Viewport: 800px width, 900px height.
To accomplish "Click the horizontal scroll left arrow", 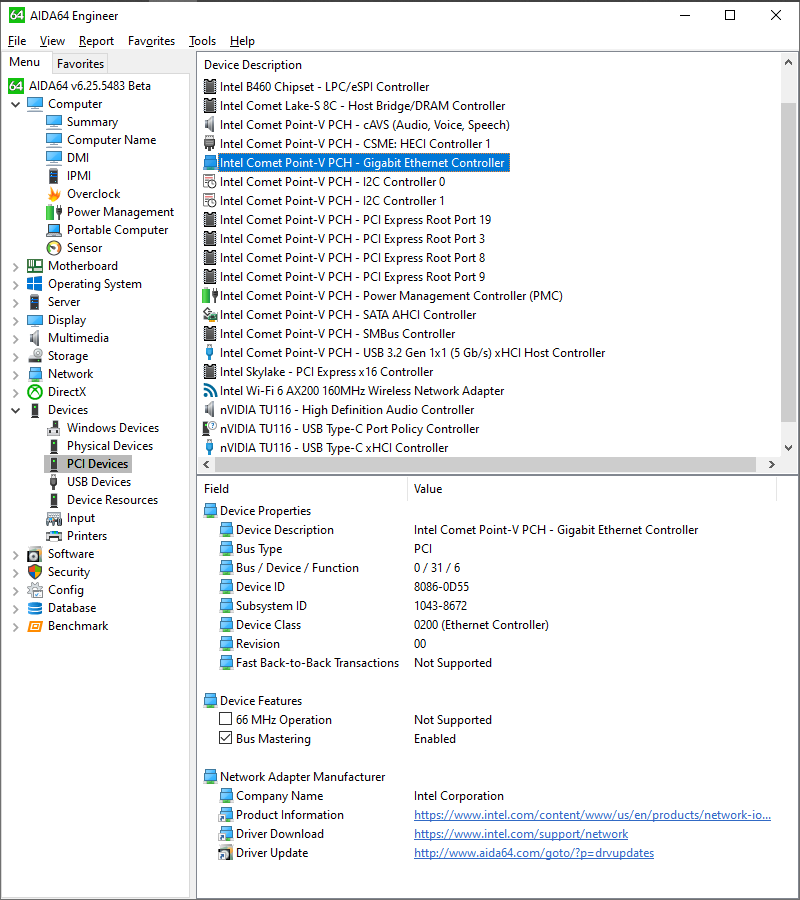I will (207, 464).
